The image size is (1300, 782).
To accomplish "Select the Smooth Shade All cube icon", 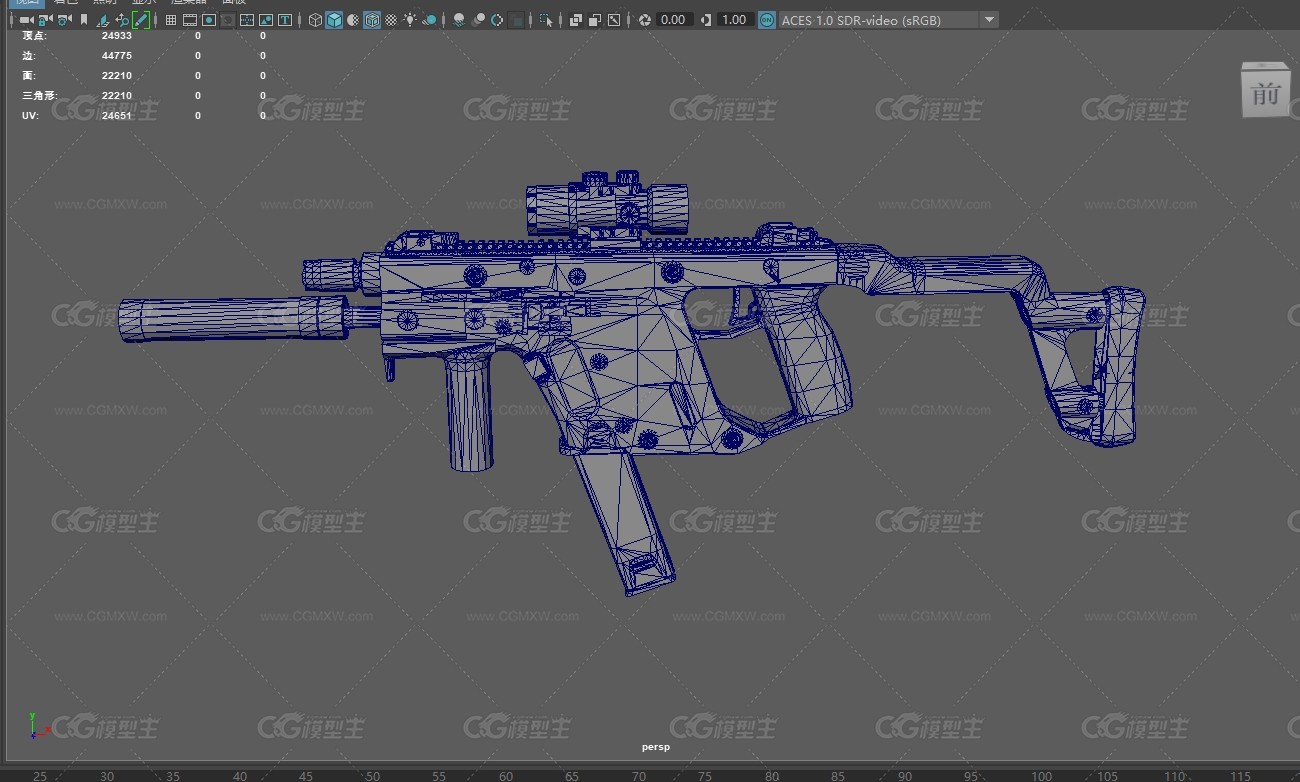I will pos(334,20).
